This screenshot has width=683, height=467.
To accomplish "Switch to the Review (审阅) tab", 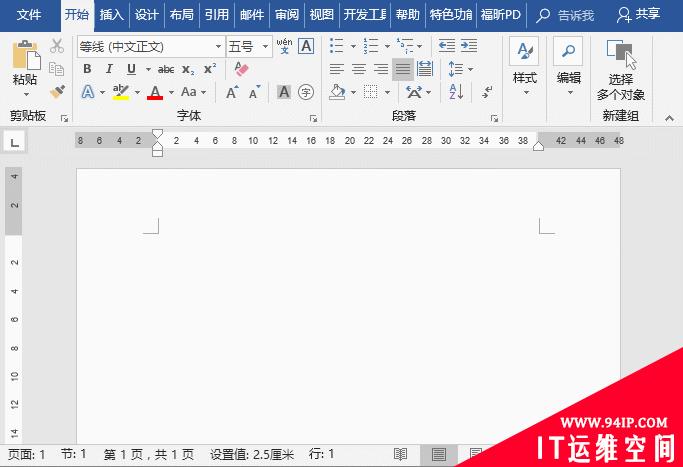I will tap(287, 15).
